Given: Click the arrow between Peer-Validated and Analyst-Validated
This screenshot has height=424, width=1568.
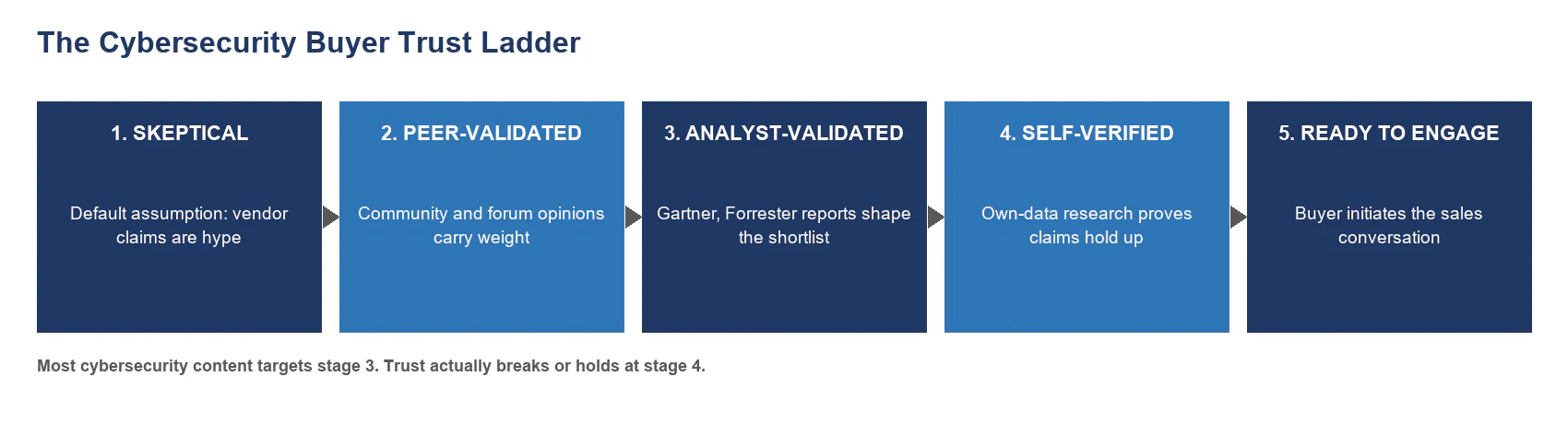Looking at the screenshot, I should point(633,218).
